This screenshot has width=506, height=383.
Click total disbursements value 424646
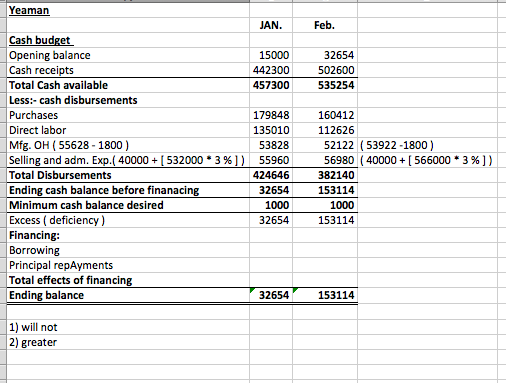(x=271, y=175)
